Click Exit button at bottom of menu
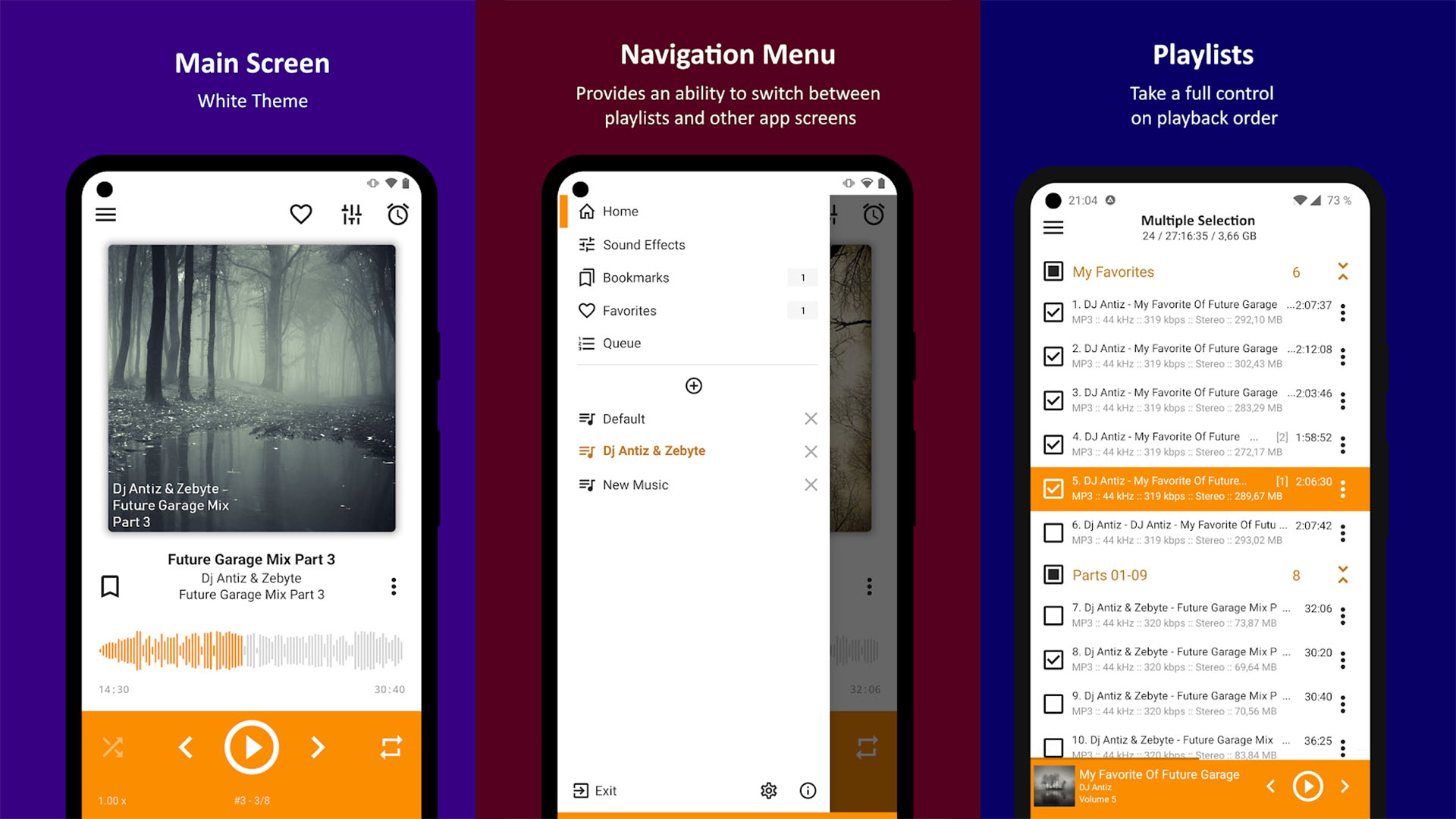1456x819 pixels. (x=600, y=790)
